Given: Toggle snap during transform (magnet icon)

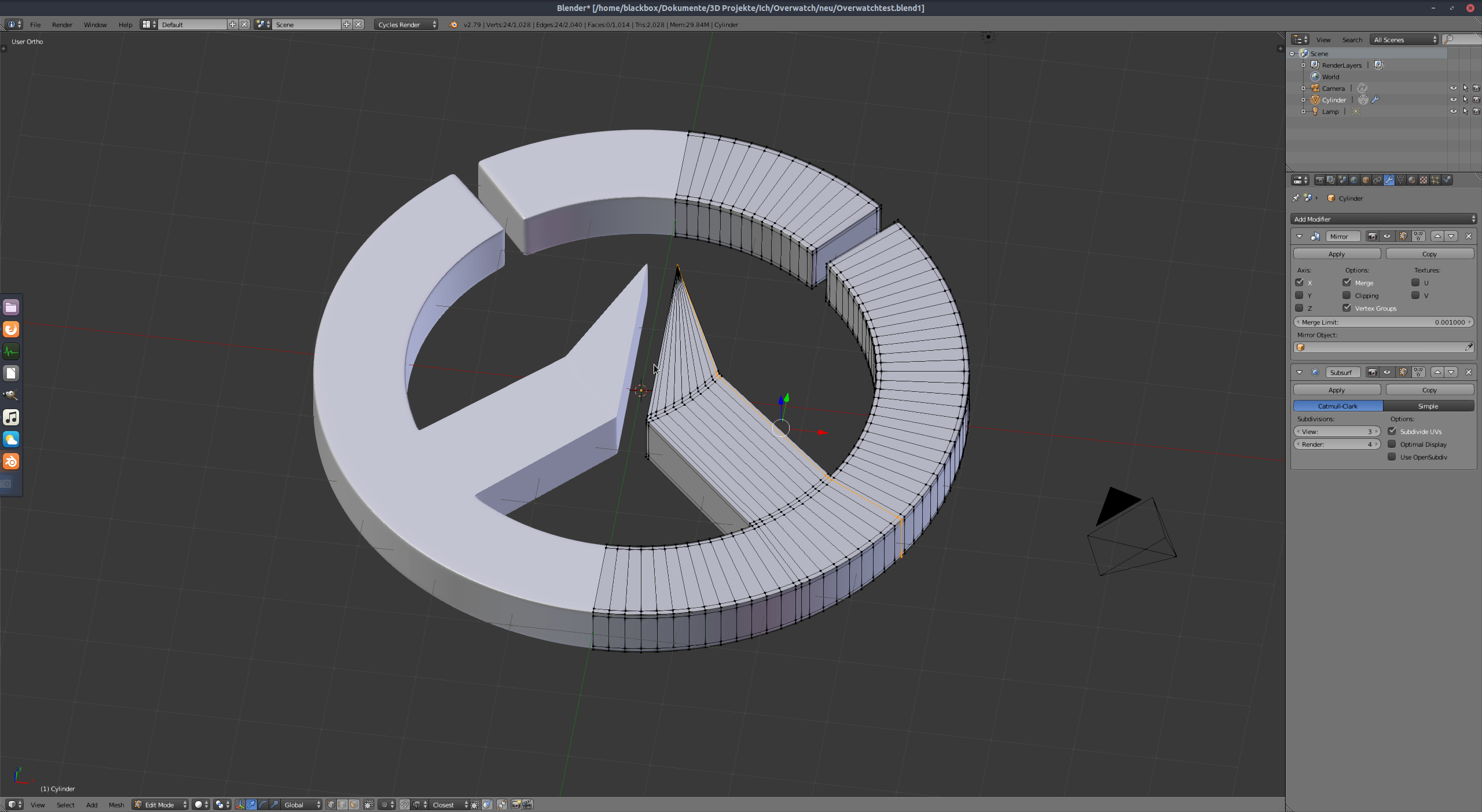Looking at the screenshot, I should tap(404, 804).
